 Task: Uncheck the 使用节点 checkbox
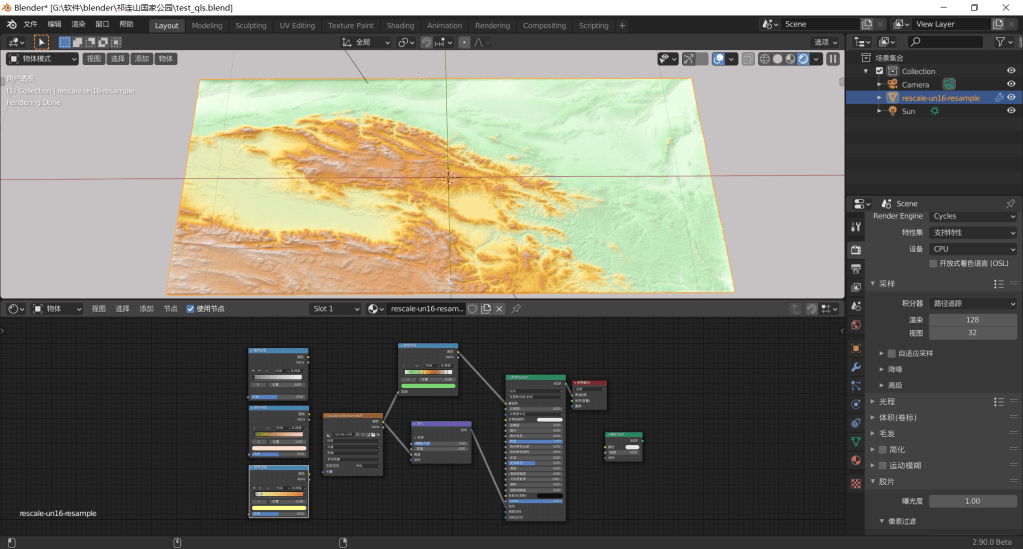[x=190, y=309]
